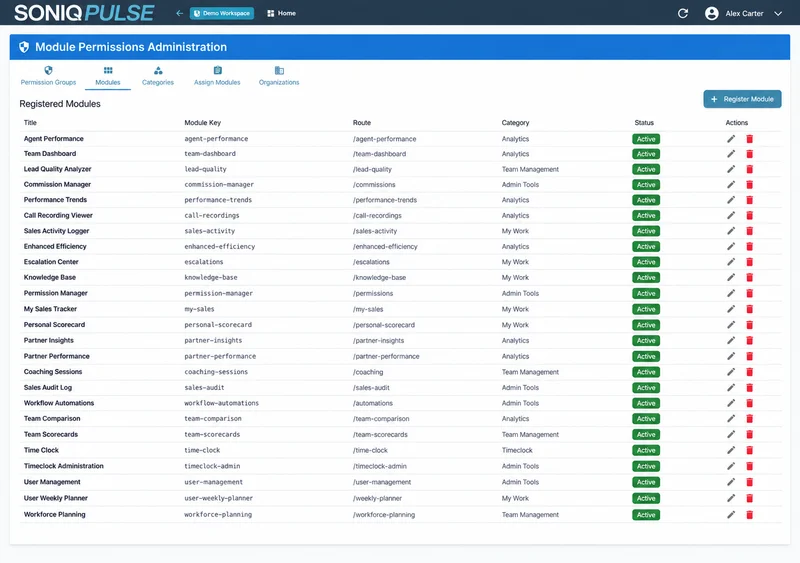Edit the Lead Quality Analyzer module
Screen dimensions: 800x563
click(x=731, y=169)
